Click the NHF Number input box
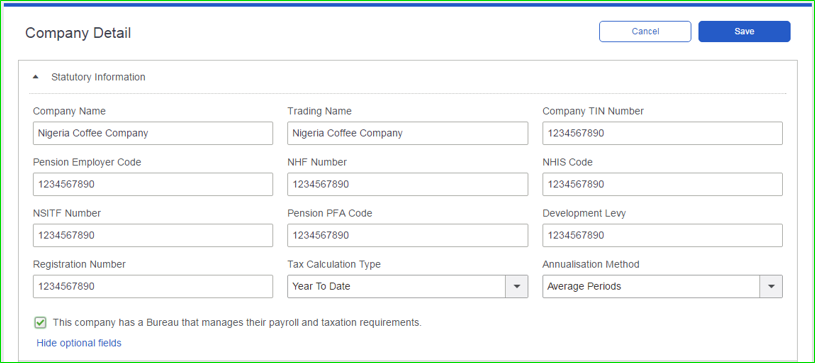Image resolution: width=815 pixels, height=363 pixels. point(408,184)
